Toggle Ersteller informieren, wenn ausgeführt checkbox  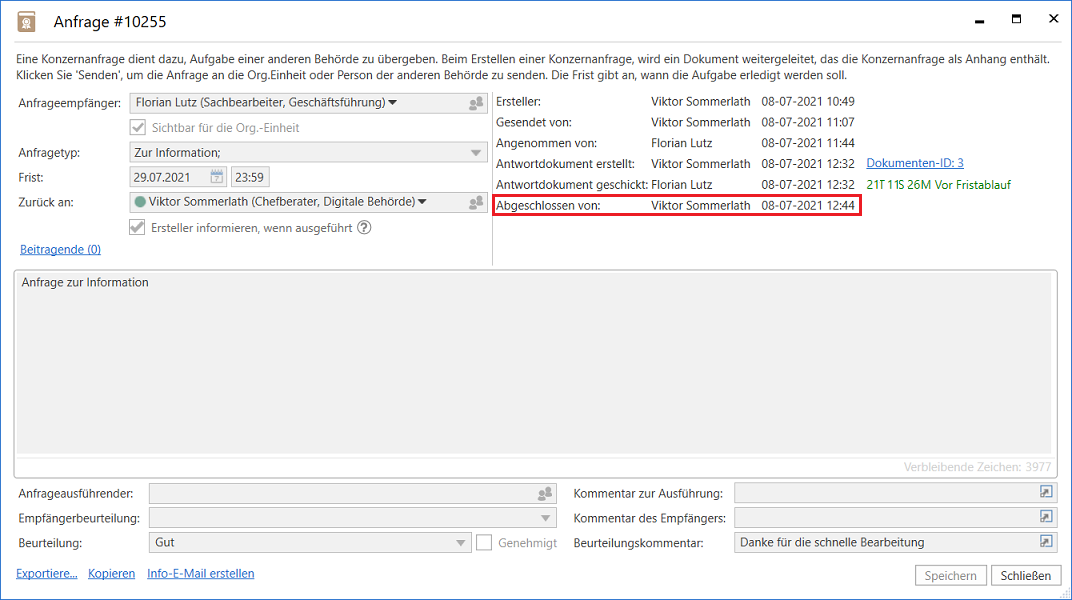click(x=139, y=227)
